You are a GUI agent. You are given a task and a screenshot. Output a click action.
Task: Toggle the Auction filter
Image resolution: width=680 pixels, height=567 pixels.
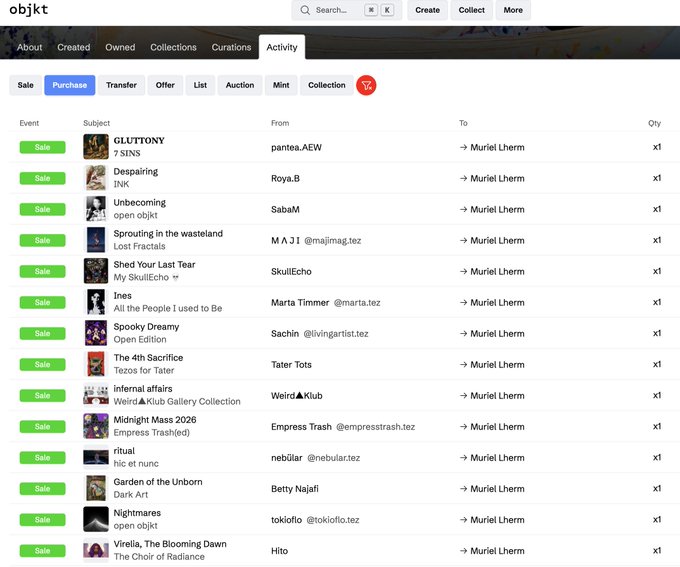coord(240,85)
